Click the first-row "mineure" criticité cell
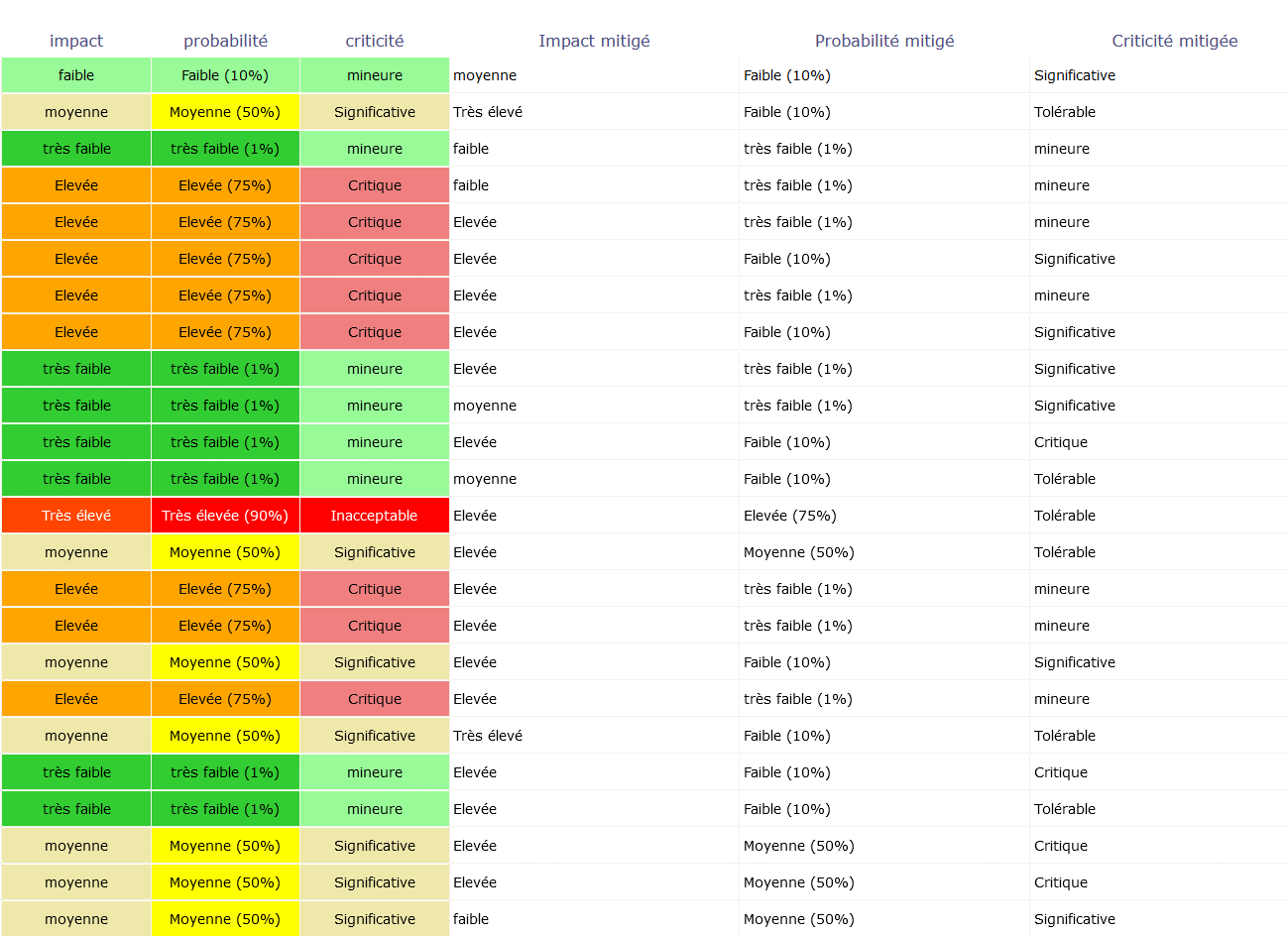 tap(375, 75)
